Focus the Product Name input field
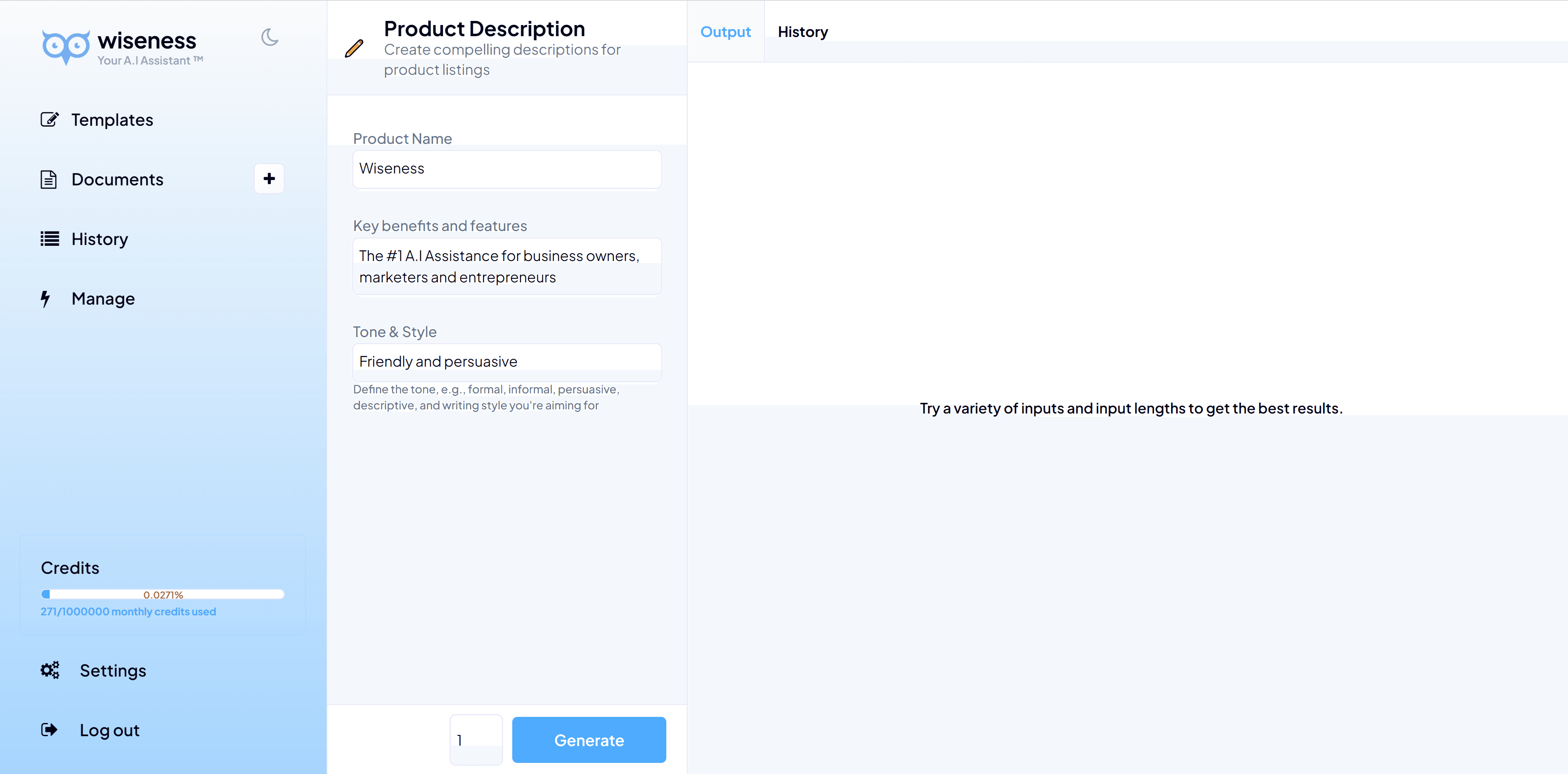Image resolution: width=1568 pixels, height=774 pixels. pyautogui.click(x=507, y=169)
